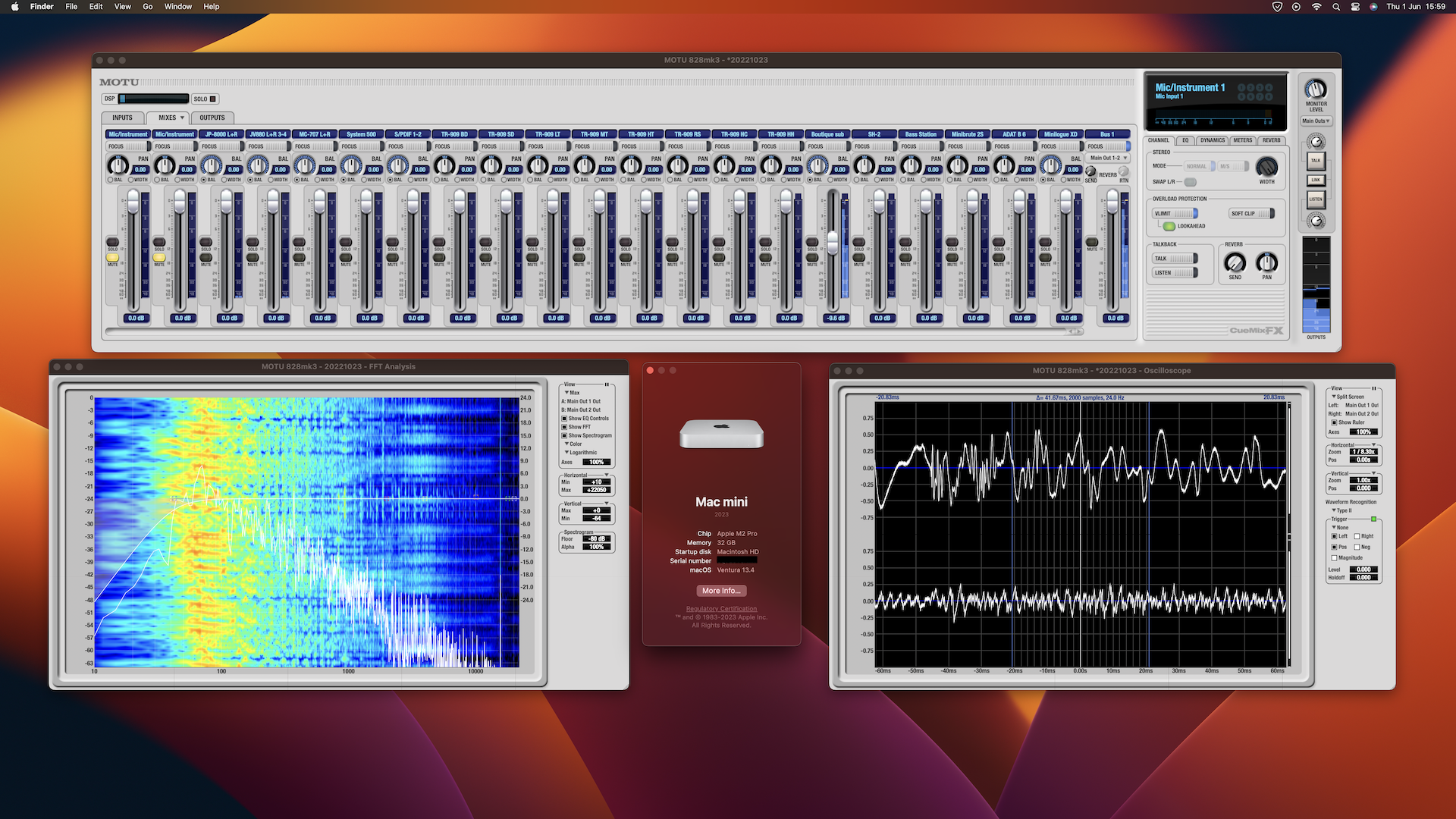Uncheck Show FFT checkbox

pos(564,427)
